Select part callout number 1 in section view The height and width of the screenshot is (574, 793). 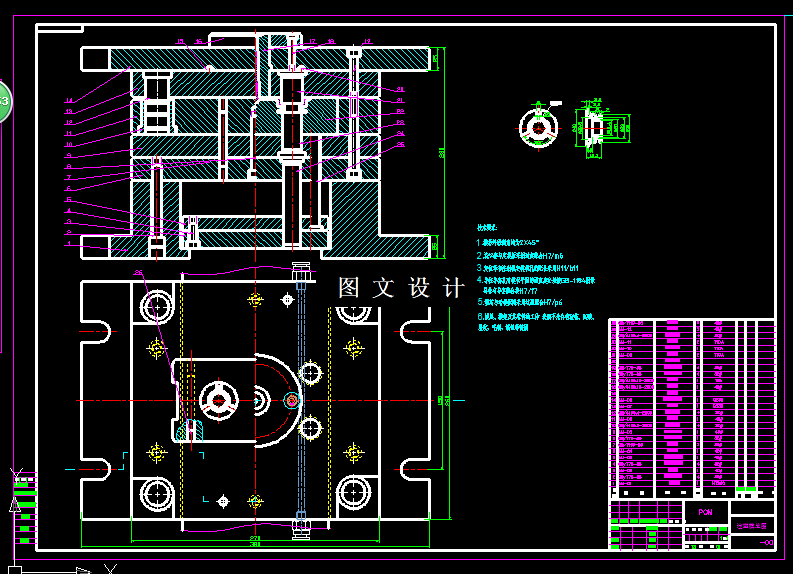[69, 243]
